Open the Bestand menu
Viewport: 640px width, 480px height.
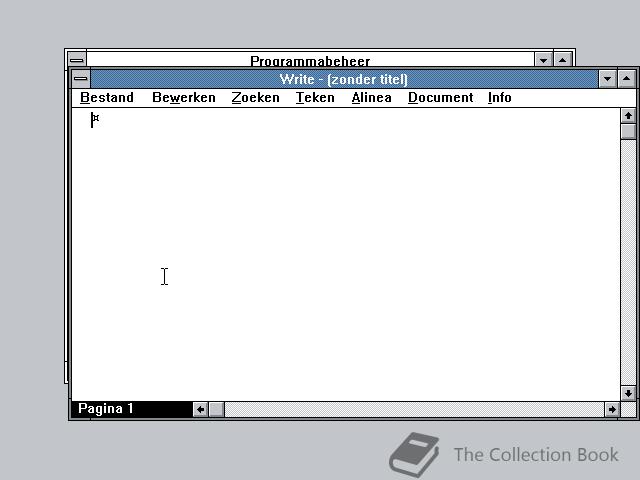(107, 98)
